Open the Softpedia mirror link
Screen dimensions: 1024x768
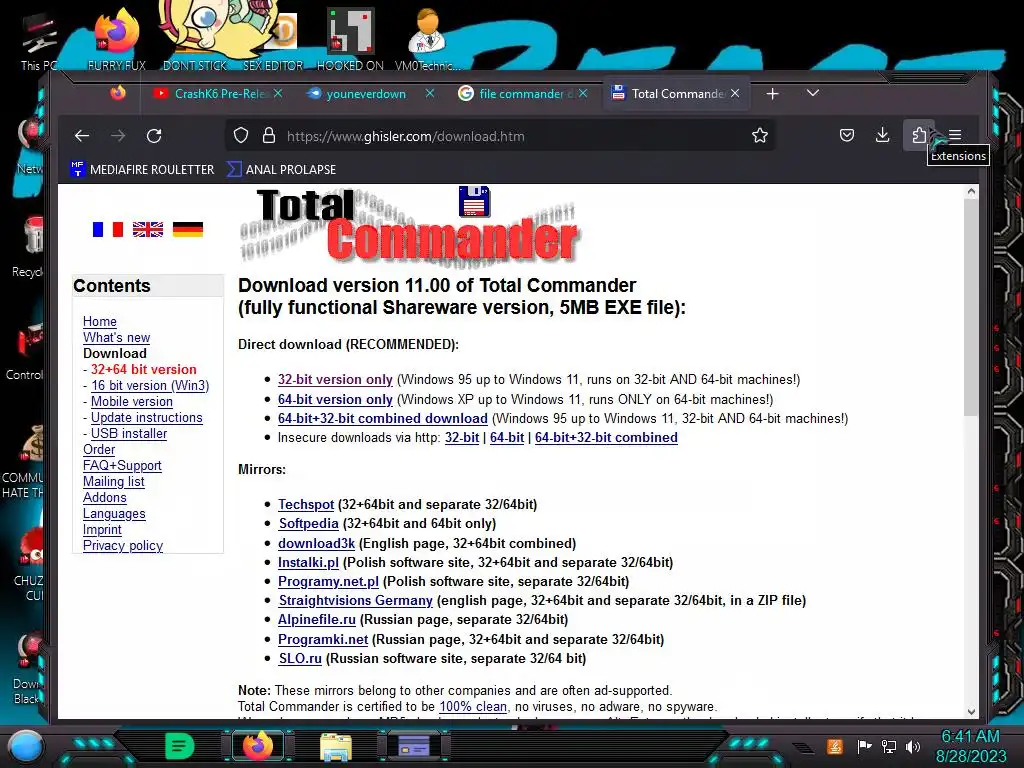[x=308, y=523]
